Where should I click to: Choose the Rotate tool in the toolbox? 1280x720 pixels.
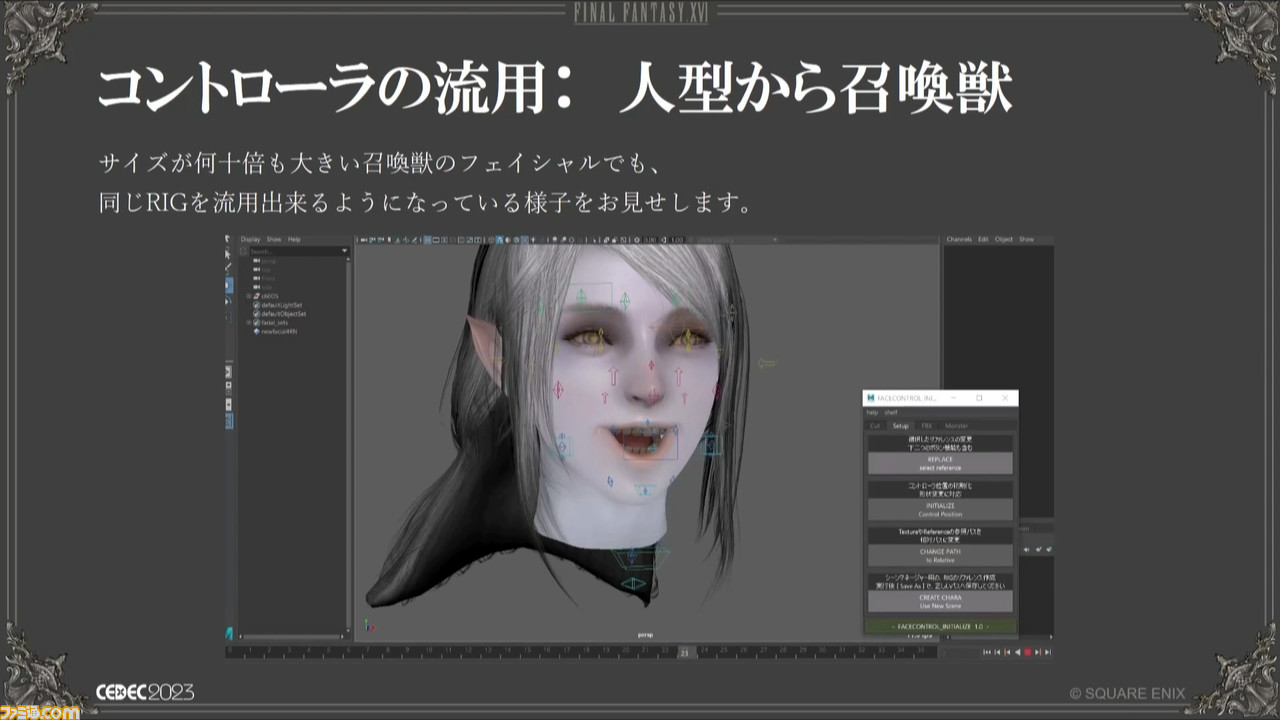point(229,299)
